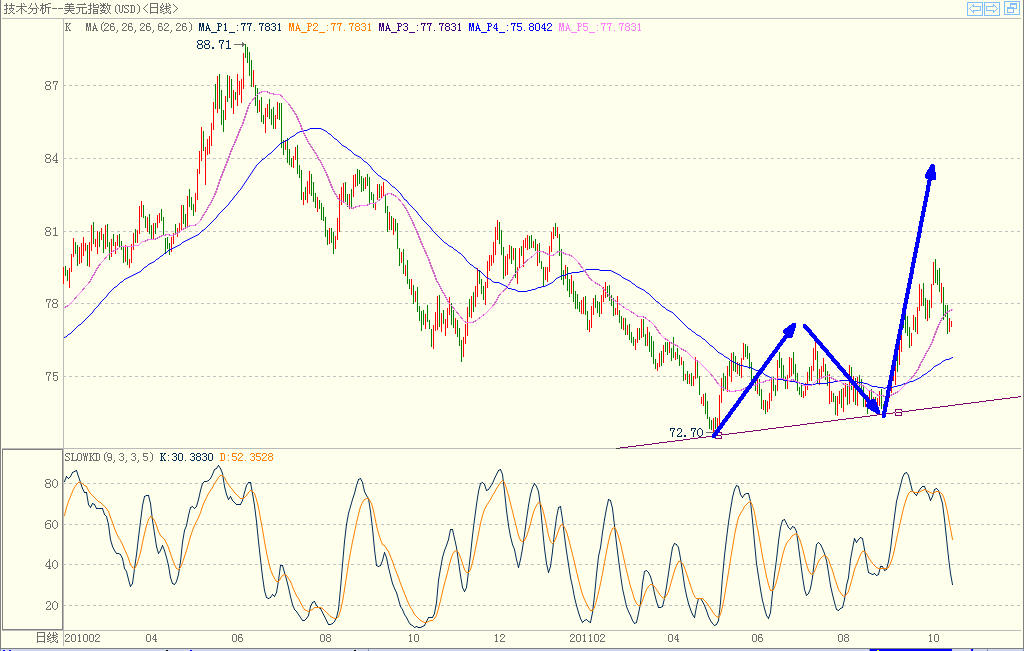The height and width of the screenshot is (651, 1024).
Task: Click the orange MA_P2_:77.7831 label
Action: [330, 27]
